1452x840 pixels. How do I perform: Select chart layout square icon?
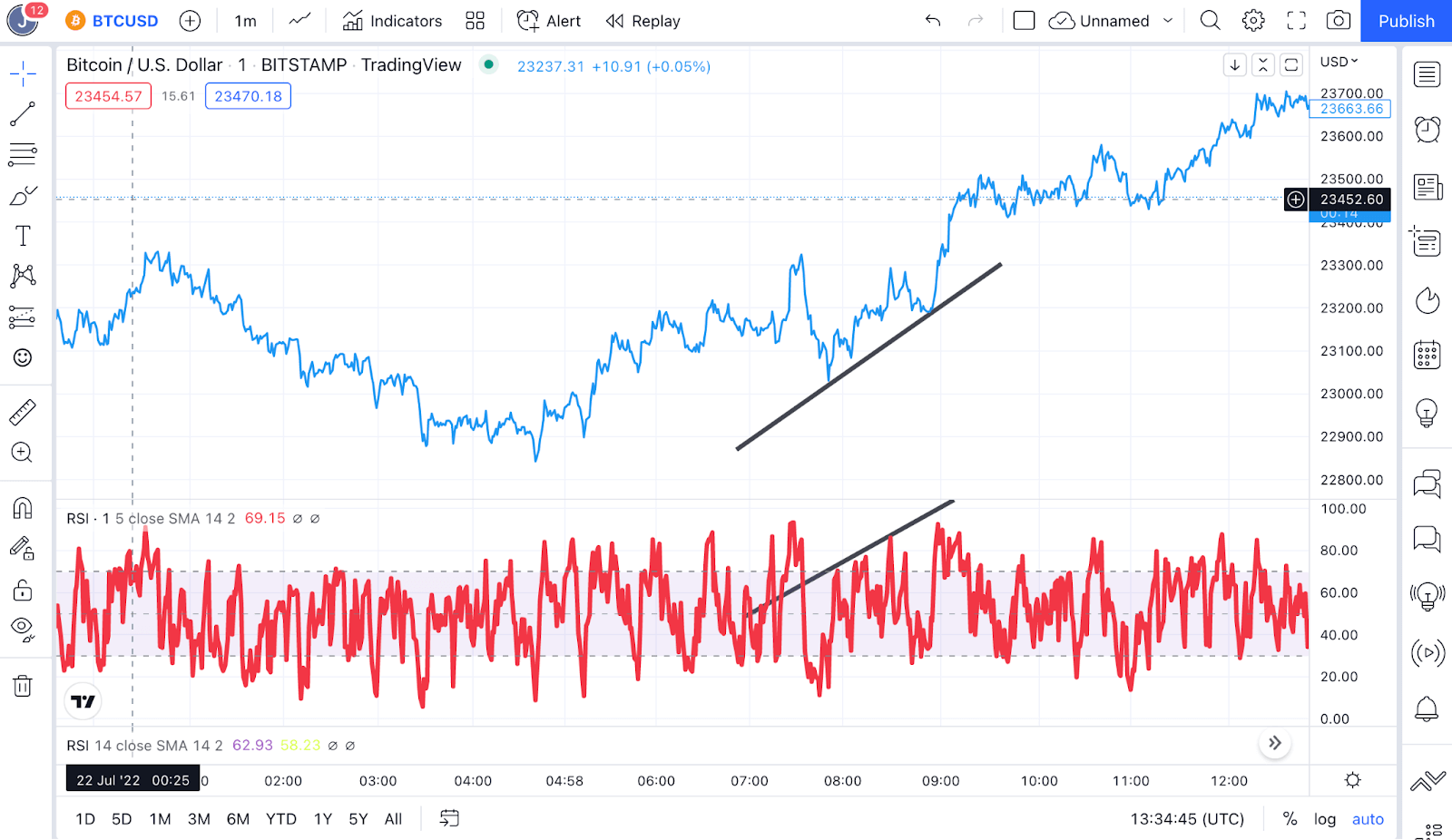tap(1024, 21)
